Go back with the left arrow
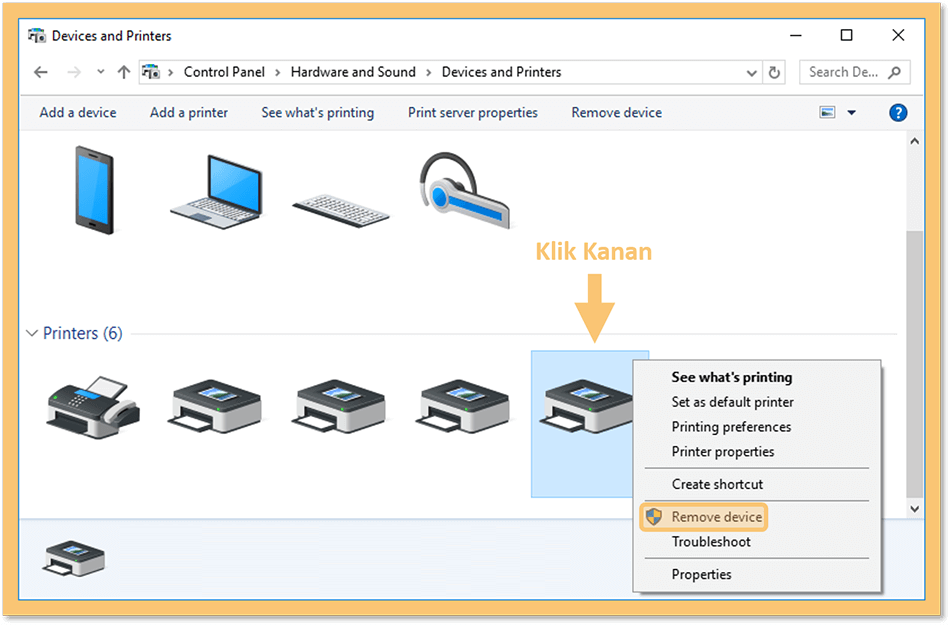The width and height of the screenshot is (950, 625). [41, 73]
